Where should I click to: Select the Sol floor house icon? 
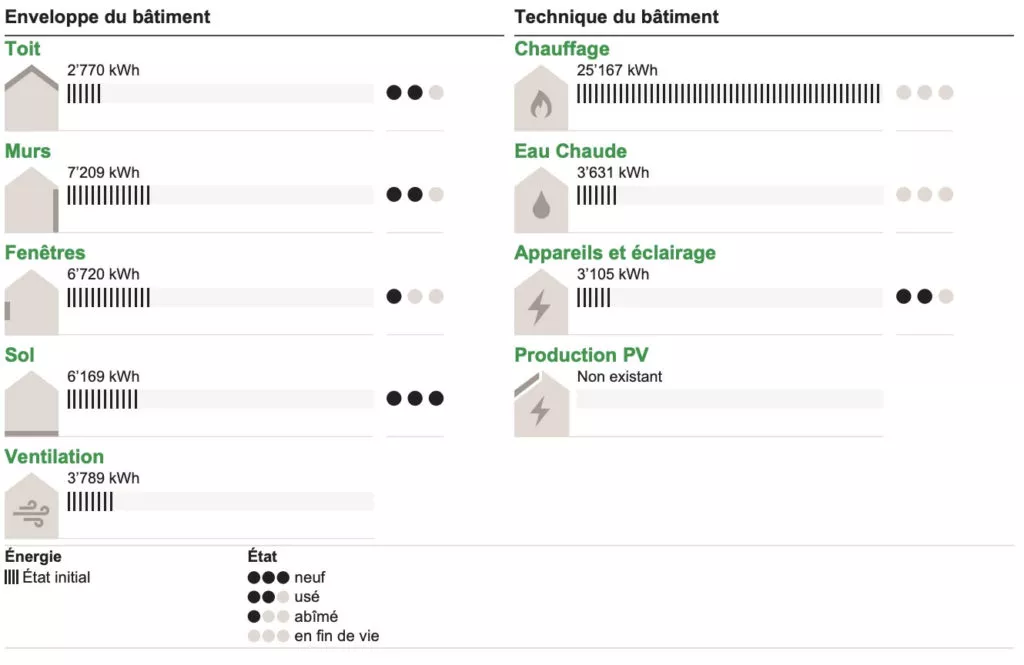click(x=31, y=404)
